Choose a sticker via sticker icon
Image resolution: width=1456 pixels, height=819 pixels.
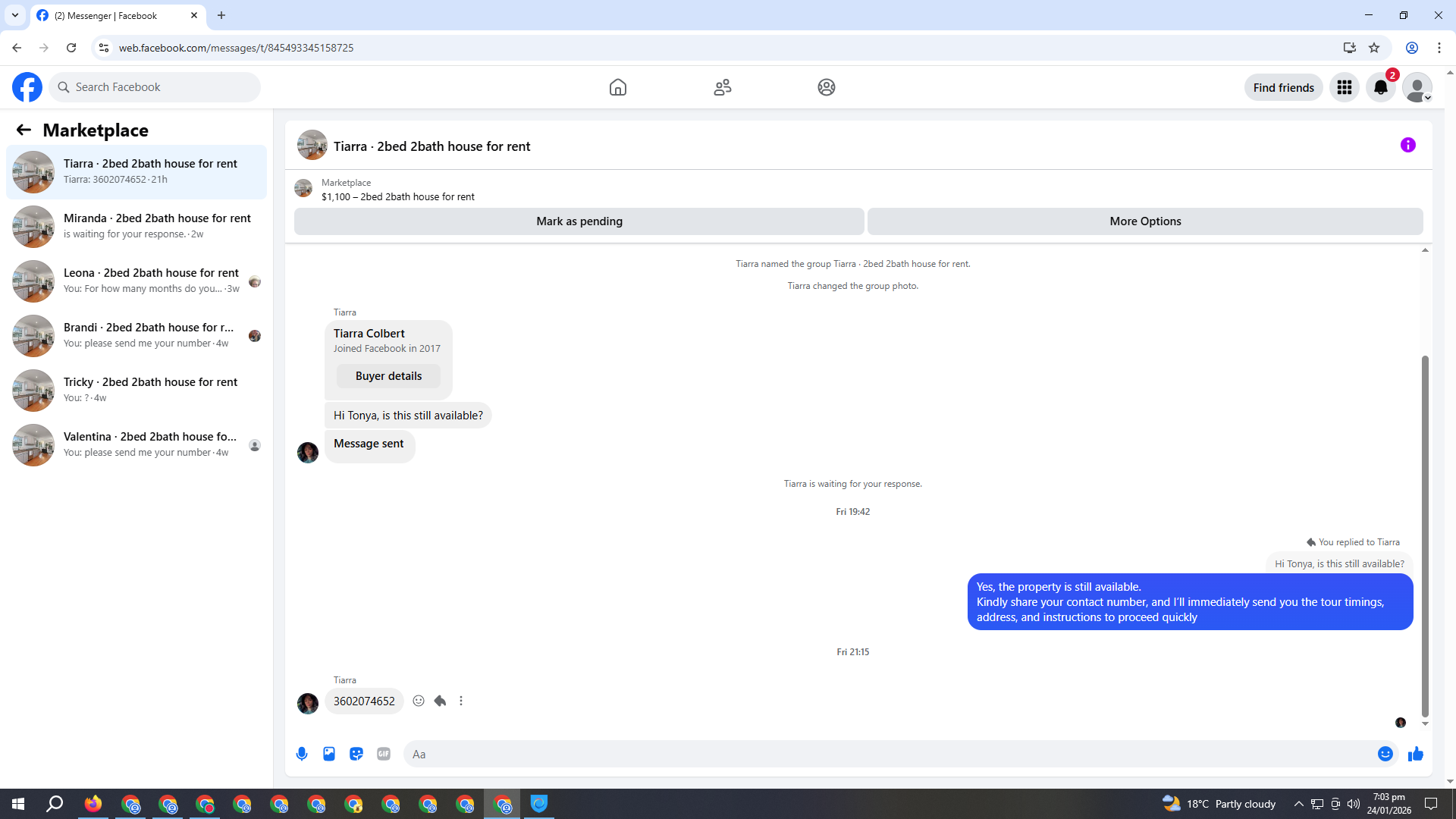tap(356, 754)
